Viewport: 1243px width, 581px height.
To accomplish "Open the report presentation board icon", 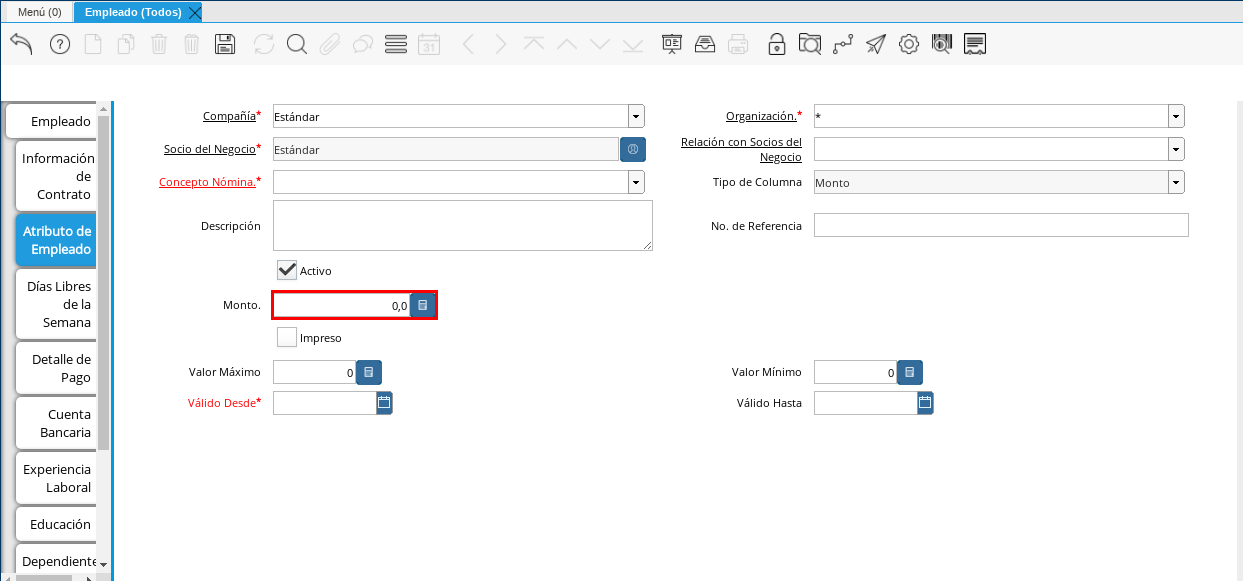I will coord(672,44).
